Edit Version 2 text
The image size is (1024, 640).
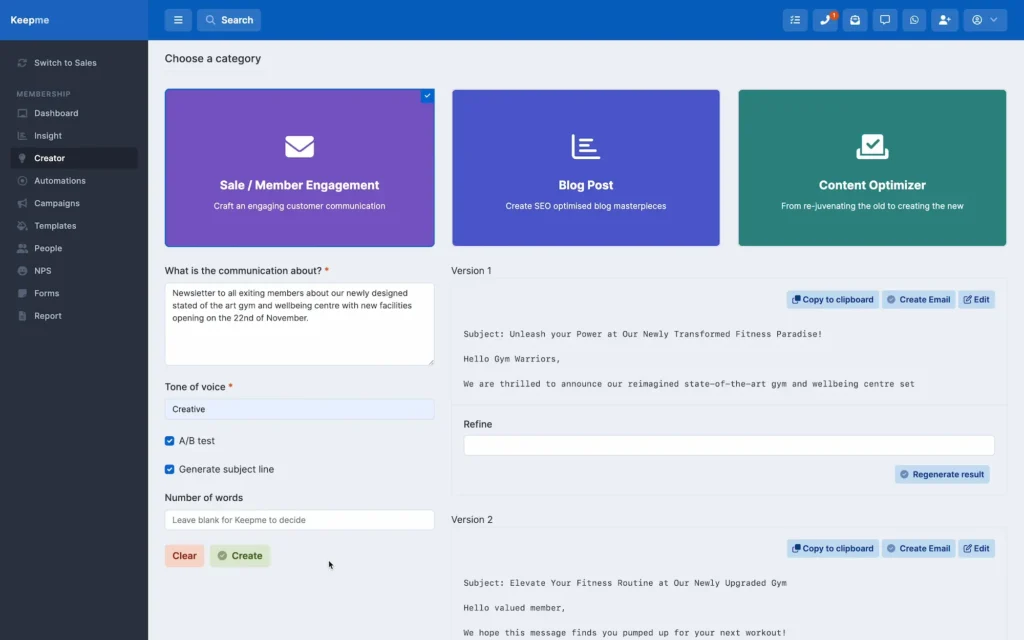(976, 549)
